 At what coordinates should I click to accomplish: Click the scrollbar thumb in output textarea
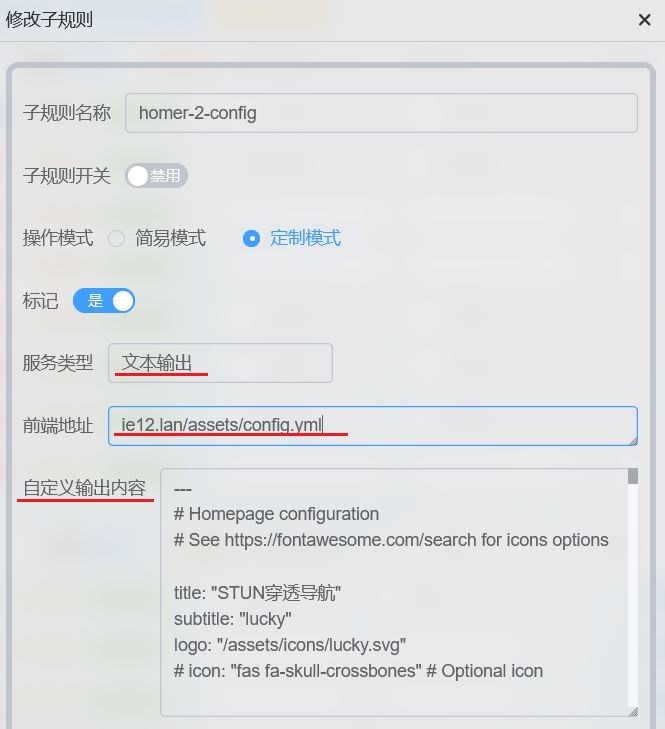coord(632,476)
